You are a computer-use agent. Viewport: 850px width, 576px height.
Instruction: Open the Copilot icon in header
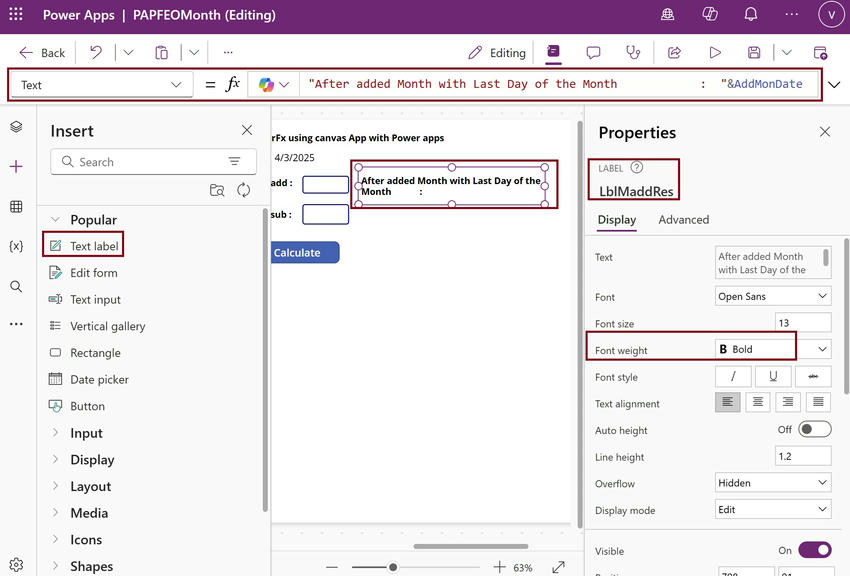point(710,15)
